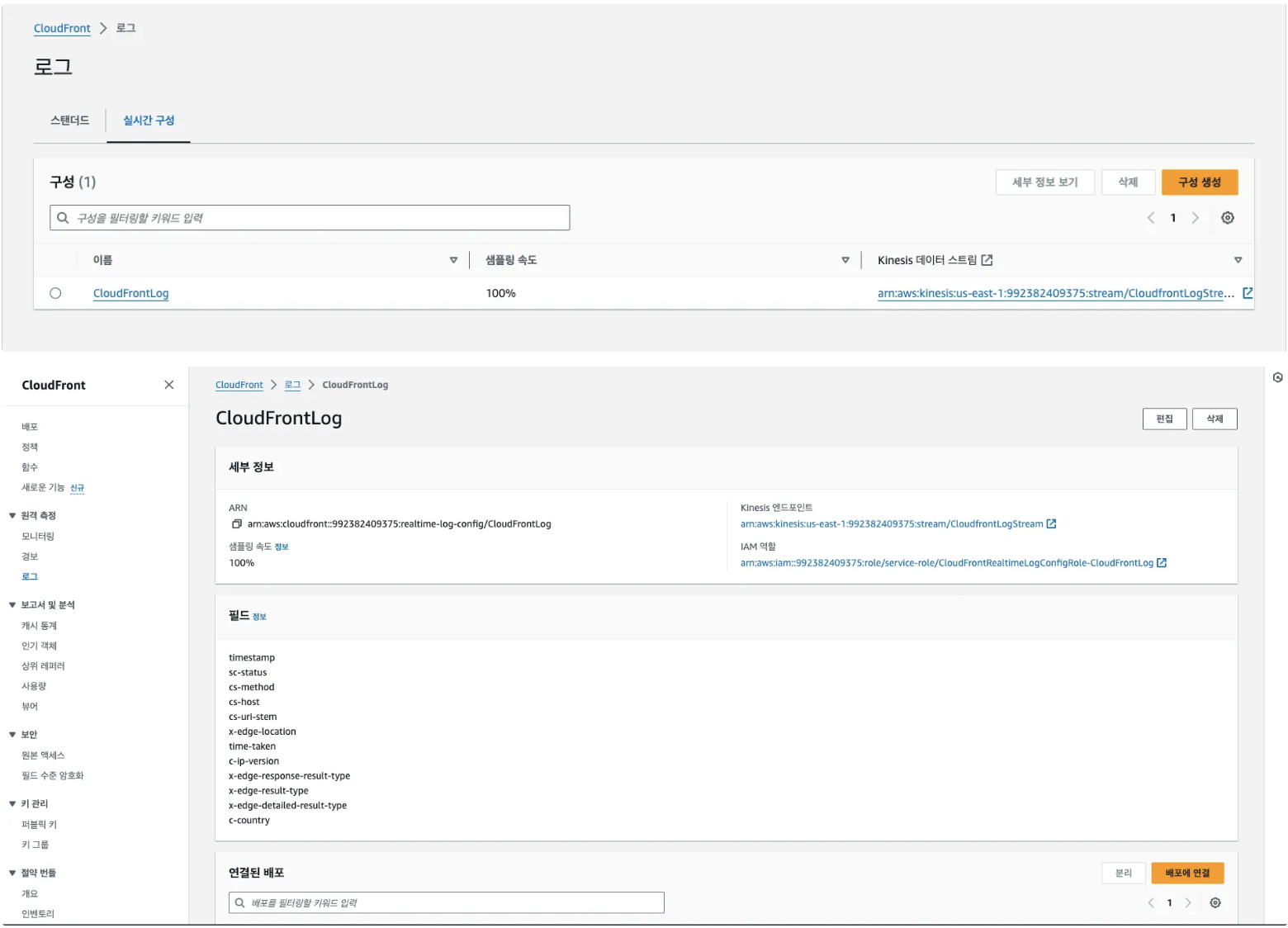Go to previous page in configurations table
The image size is (1288, 928).
[x=1151, y=218]
